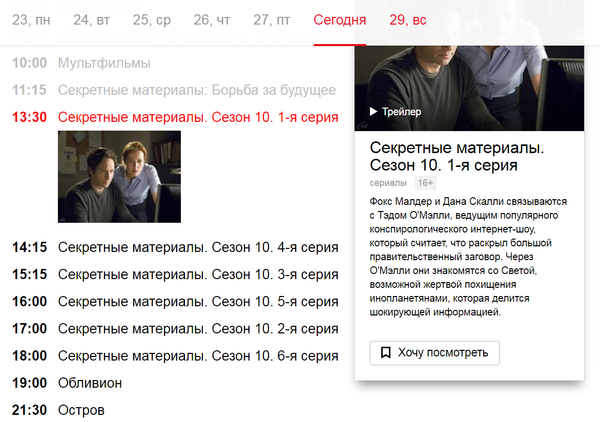This screenshot has height=422, width=600.
Task: Open the 14:15 episode 'Сезон 10. 4-я серия'
Action: (198, 247)
